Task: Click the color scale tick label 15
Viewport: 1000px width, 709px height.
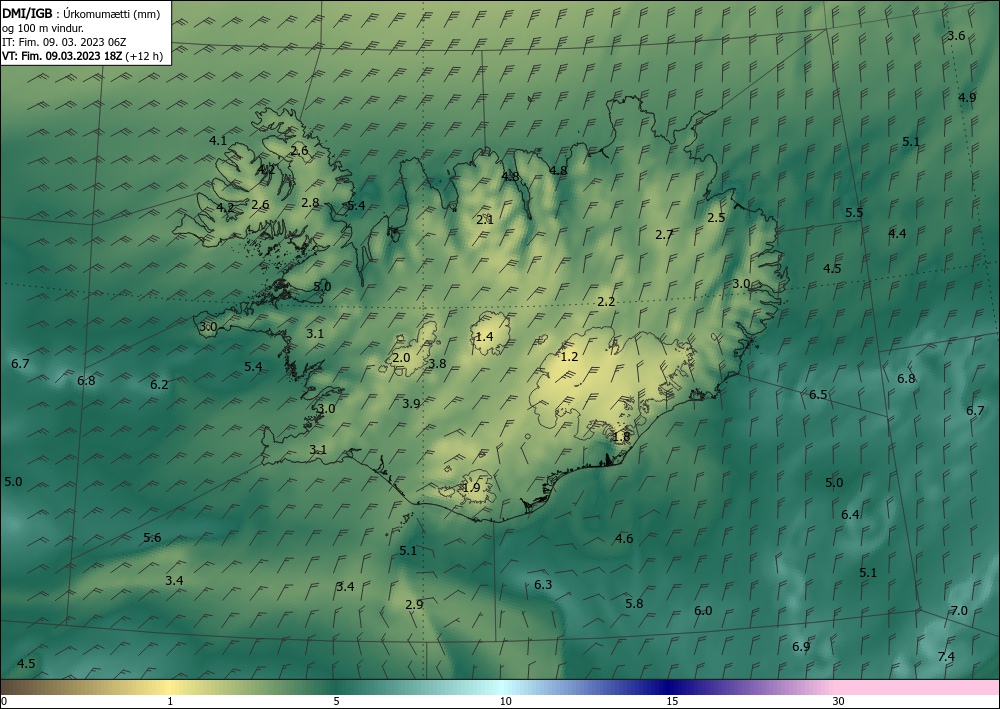Action: (672, 701)
